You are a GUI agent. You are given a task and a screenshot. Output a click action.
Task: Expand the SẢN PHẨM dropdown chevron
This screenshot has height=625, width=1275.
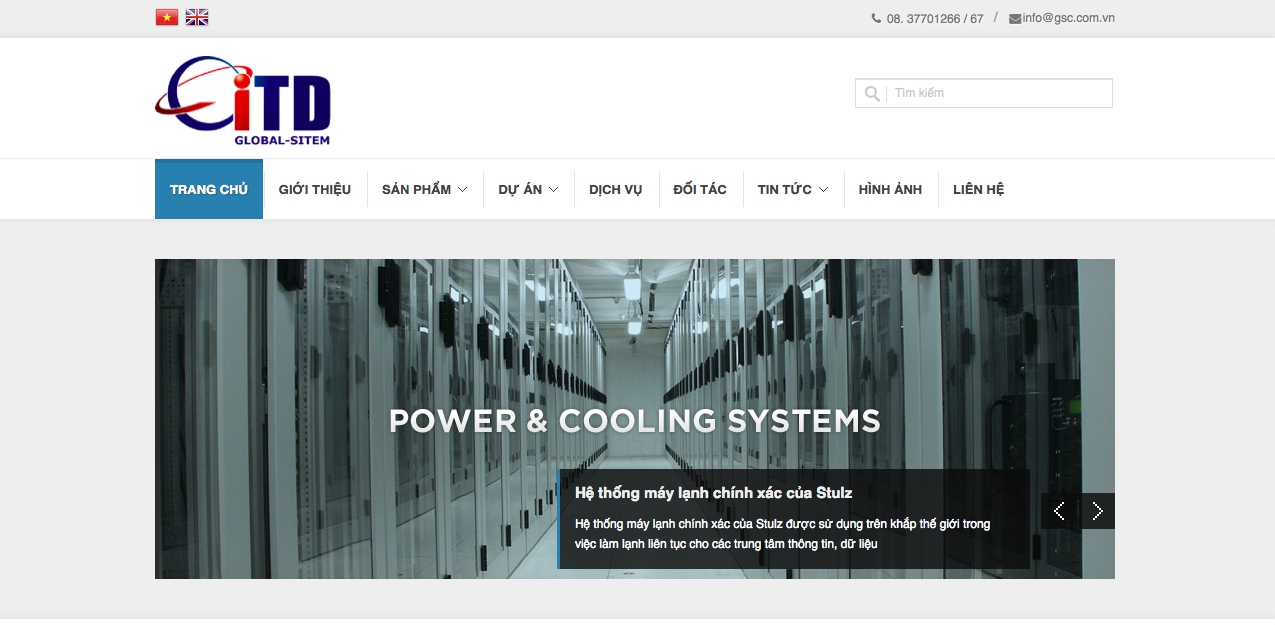click(463, 189)
